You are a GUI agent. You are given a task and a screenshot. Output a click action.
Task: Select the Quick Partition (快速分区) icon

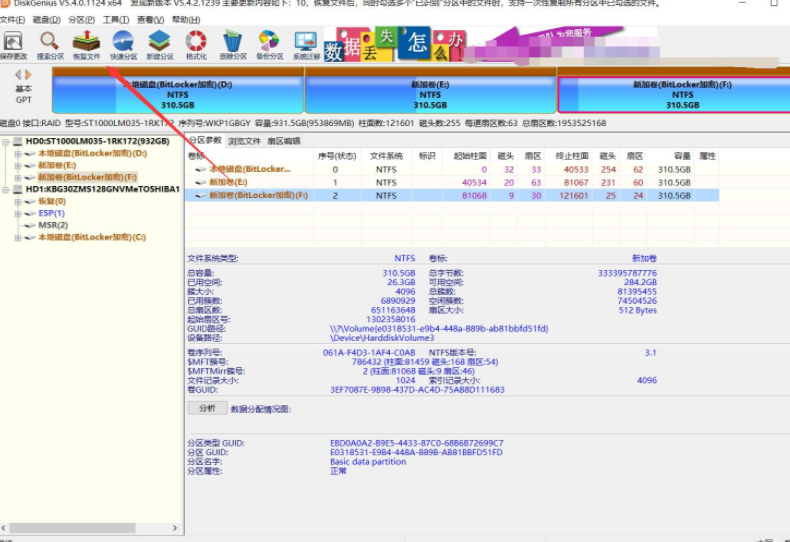coord(124,44)
